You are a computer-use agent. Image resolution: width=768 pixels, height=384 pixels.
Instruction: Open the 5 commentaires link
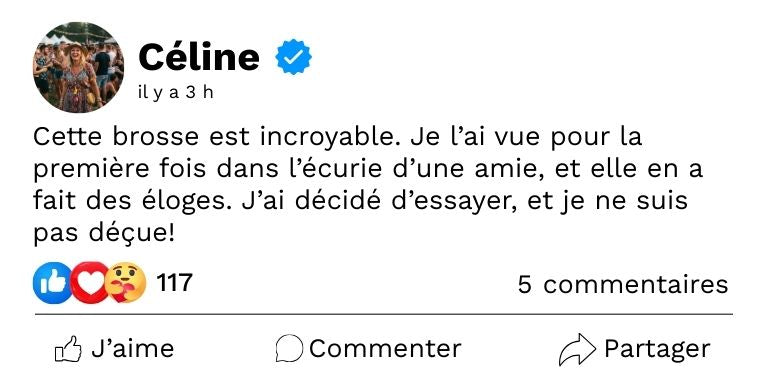(x=623, y=285)
